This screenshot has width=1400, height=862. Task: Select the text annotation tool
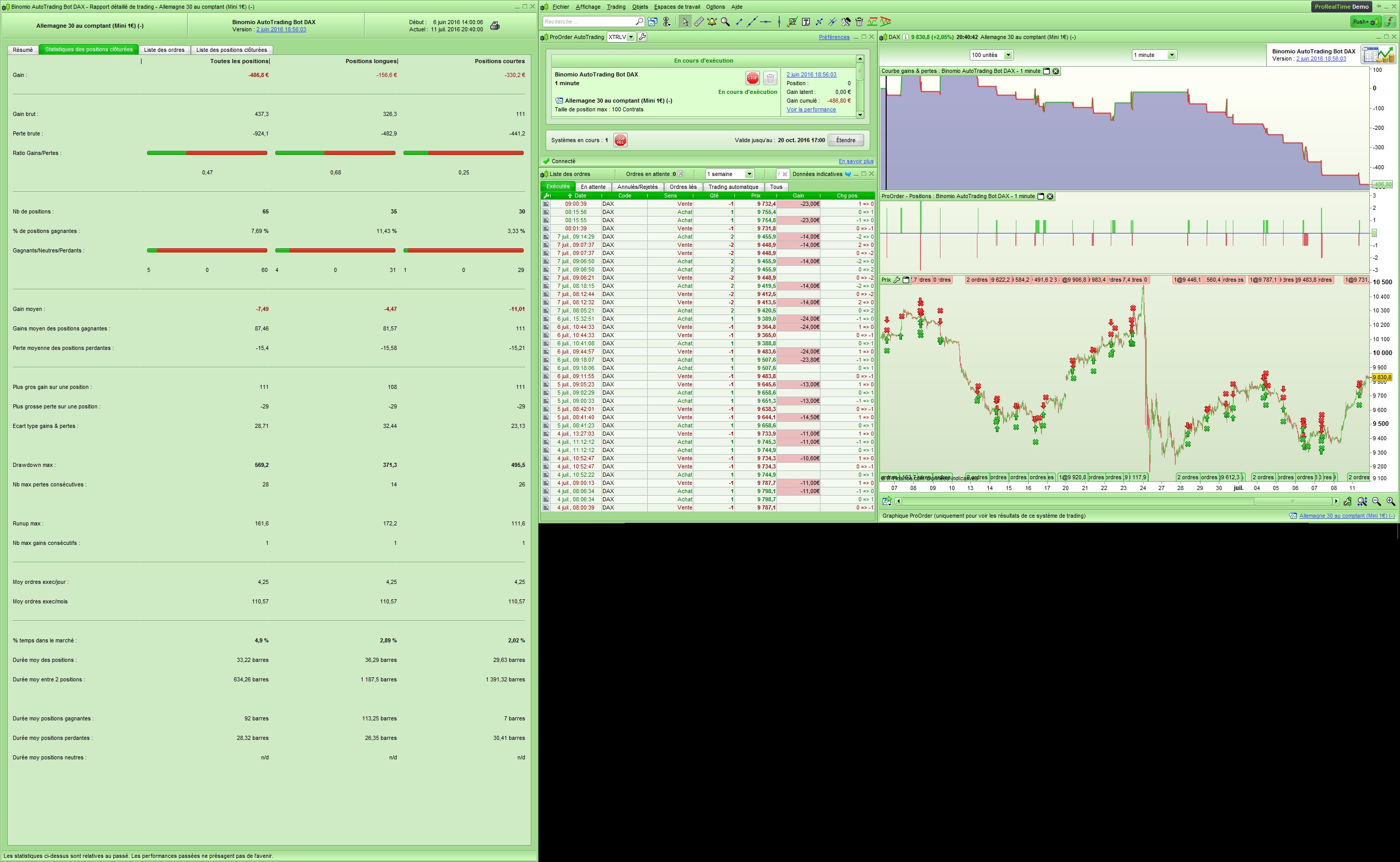pyautogui.click(x=806, y=22)
